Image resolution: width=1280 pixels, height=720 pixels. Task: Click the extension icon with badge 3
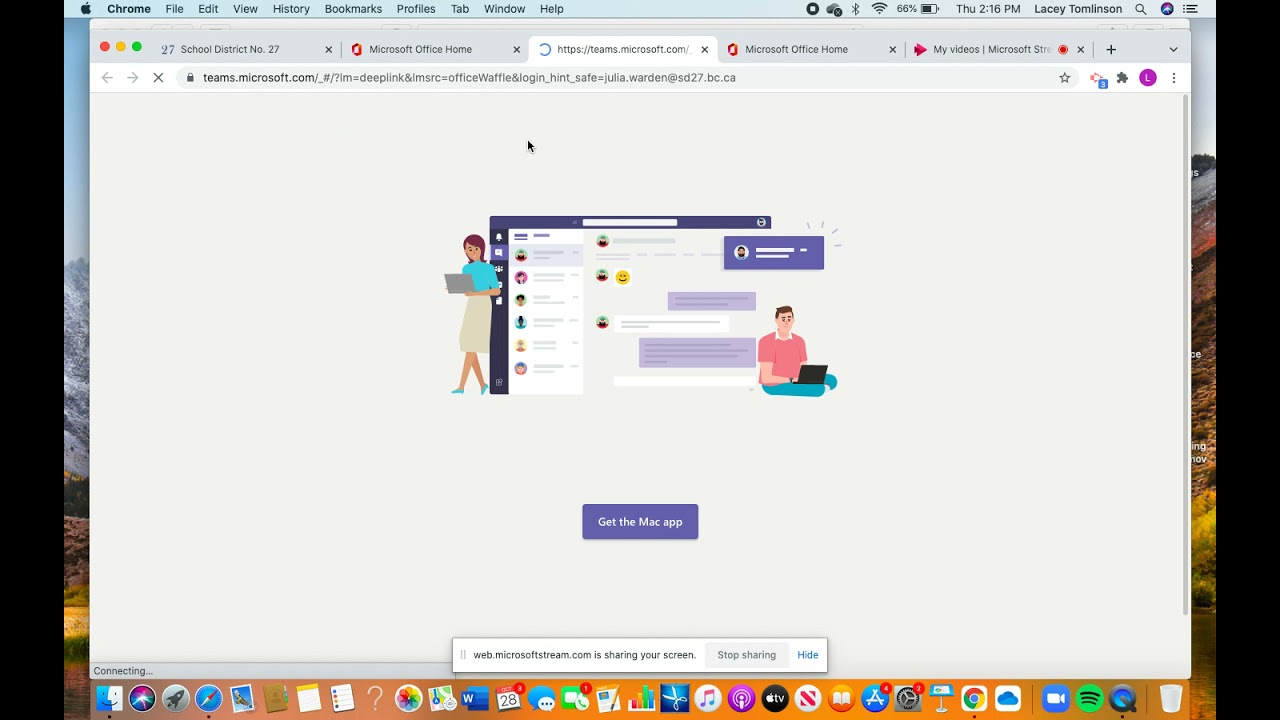[x=1098, y=79]
